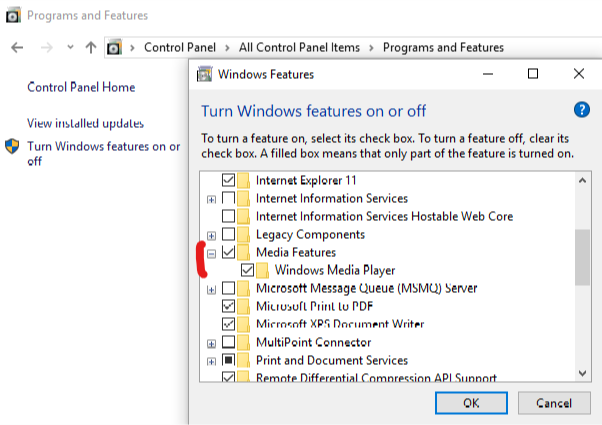Screen dimensions: 602x425
Task: Click the Print and Document Services folder icon
Action: [243, 360]
